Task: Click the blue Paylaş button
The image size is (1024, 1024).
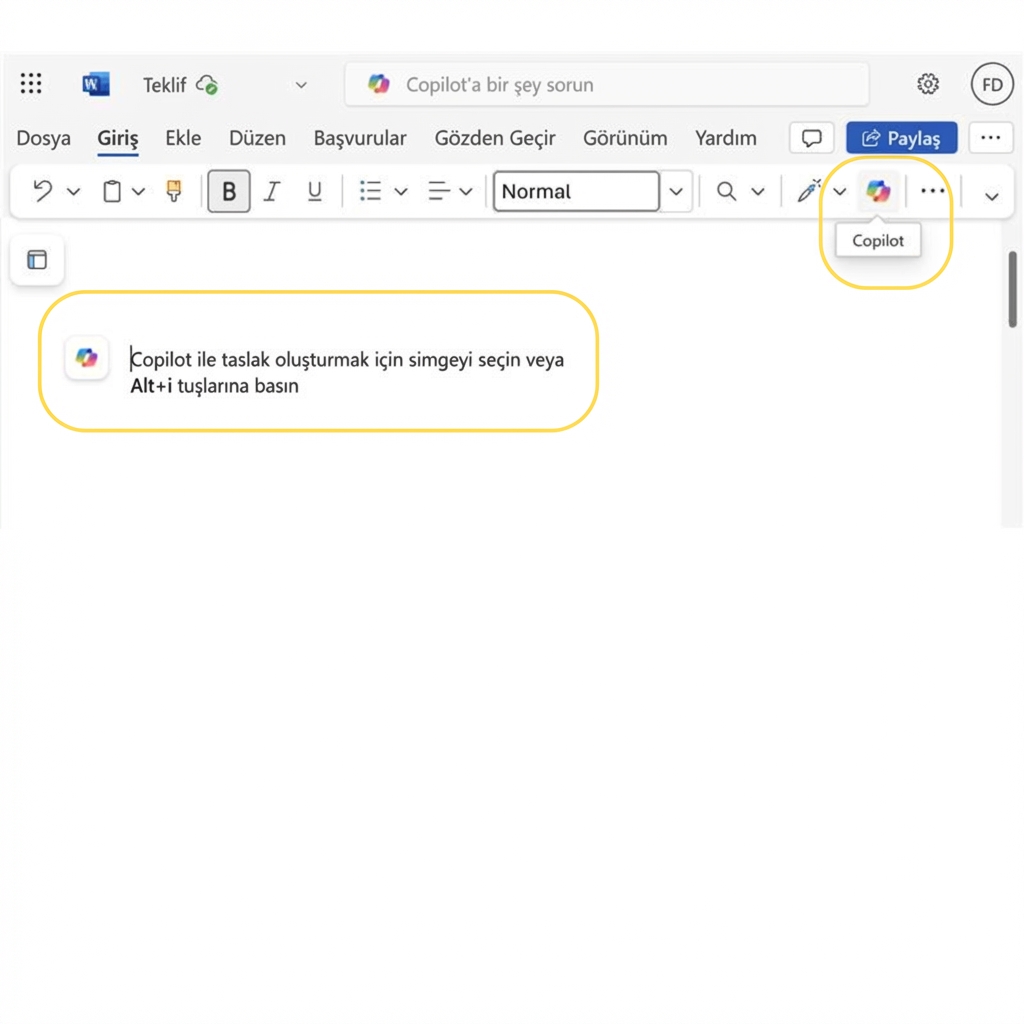Action: coord(901,138)
